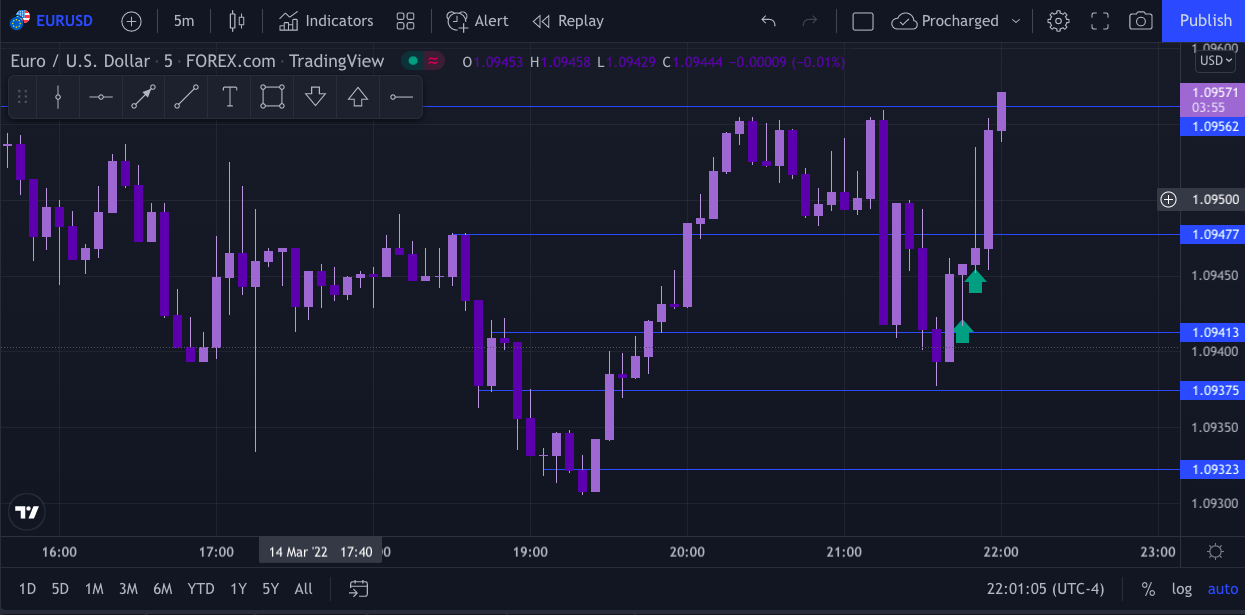
Task: Select the YTD date range tab
Action: 201,589
